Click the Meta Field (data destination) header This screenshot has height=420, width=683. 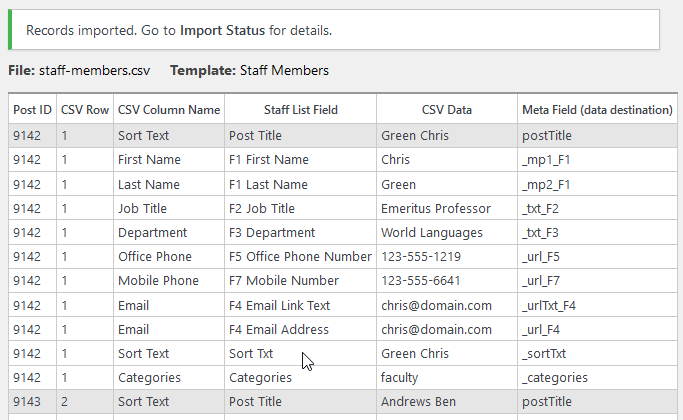click(x=597, y=110)
